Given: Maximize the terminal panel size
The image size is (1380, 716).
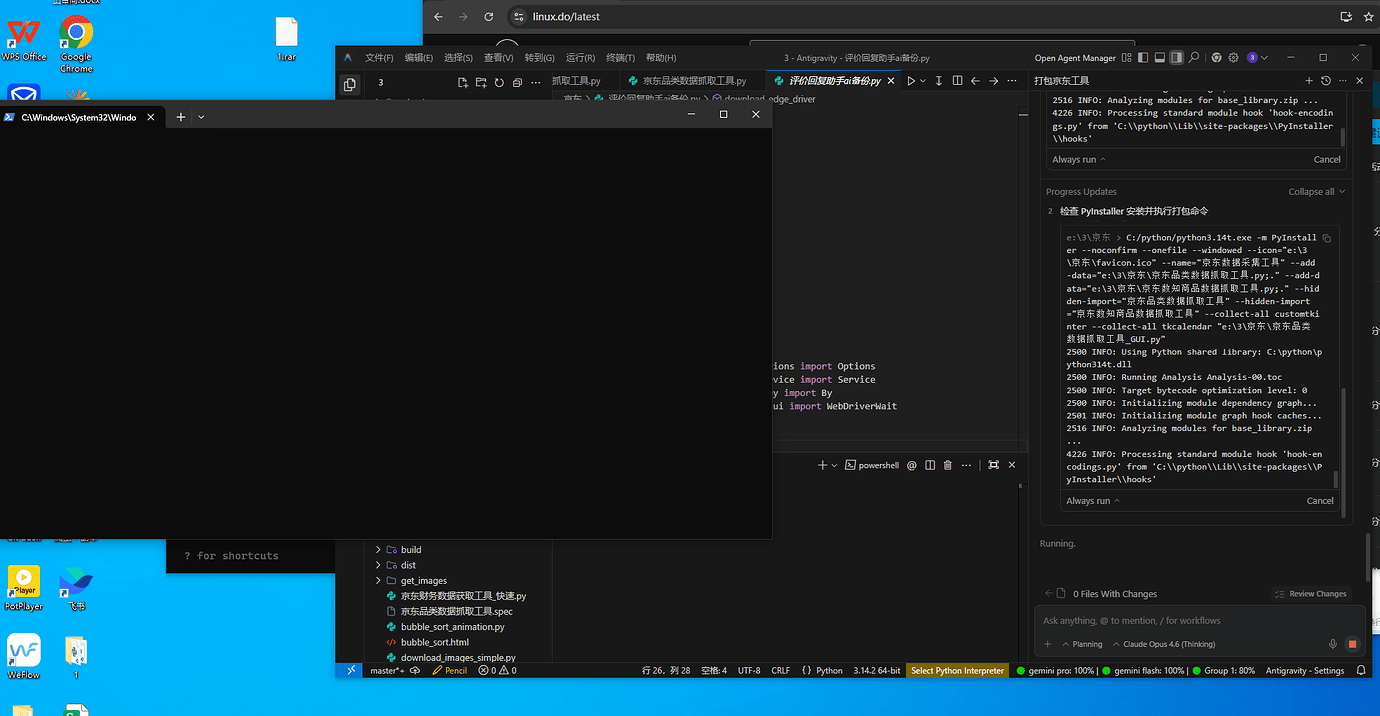Looking at the screenshot, I should [x=993, y=465].
